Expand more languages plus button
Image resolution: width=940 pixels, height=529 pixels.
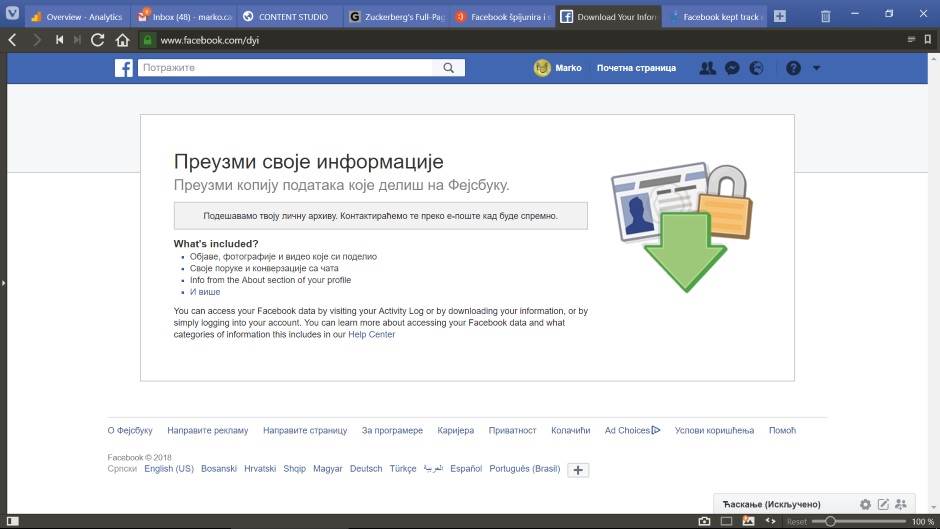[578, 470]
